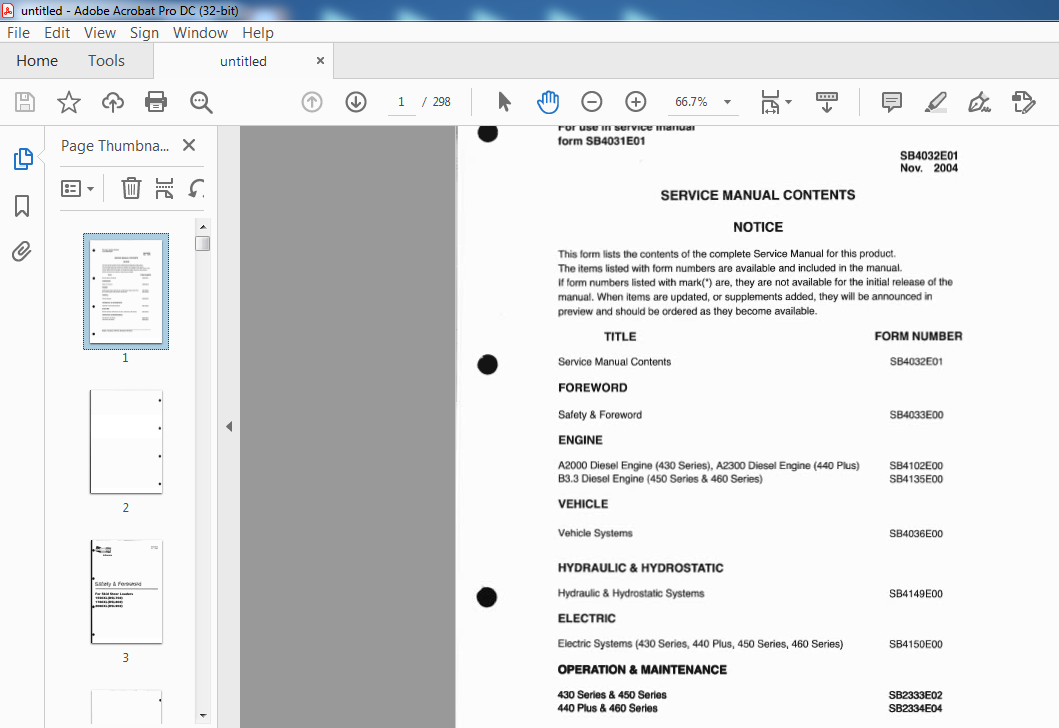Close the untitled document tab
Viewport: 1059px width, 728px height.
(x=320, y=61)
